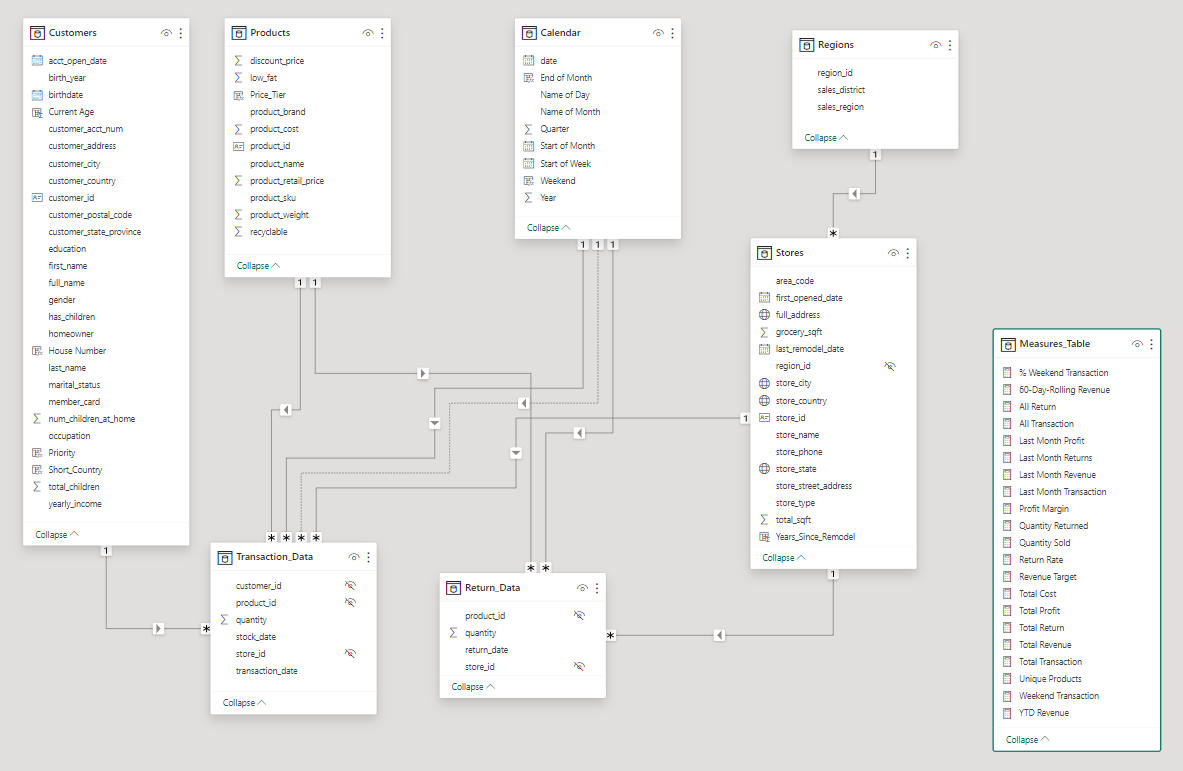Toggle visibility of the Measures_Table
Viewport: 1183px width, 771px height.
click(x=1137, y=344)
